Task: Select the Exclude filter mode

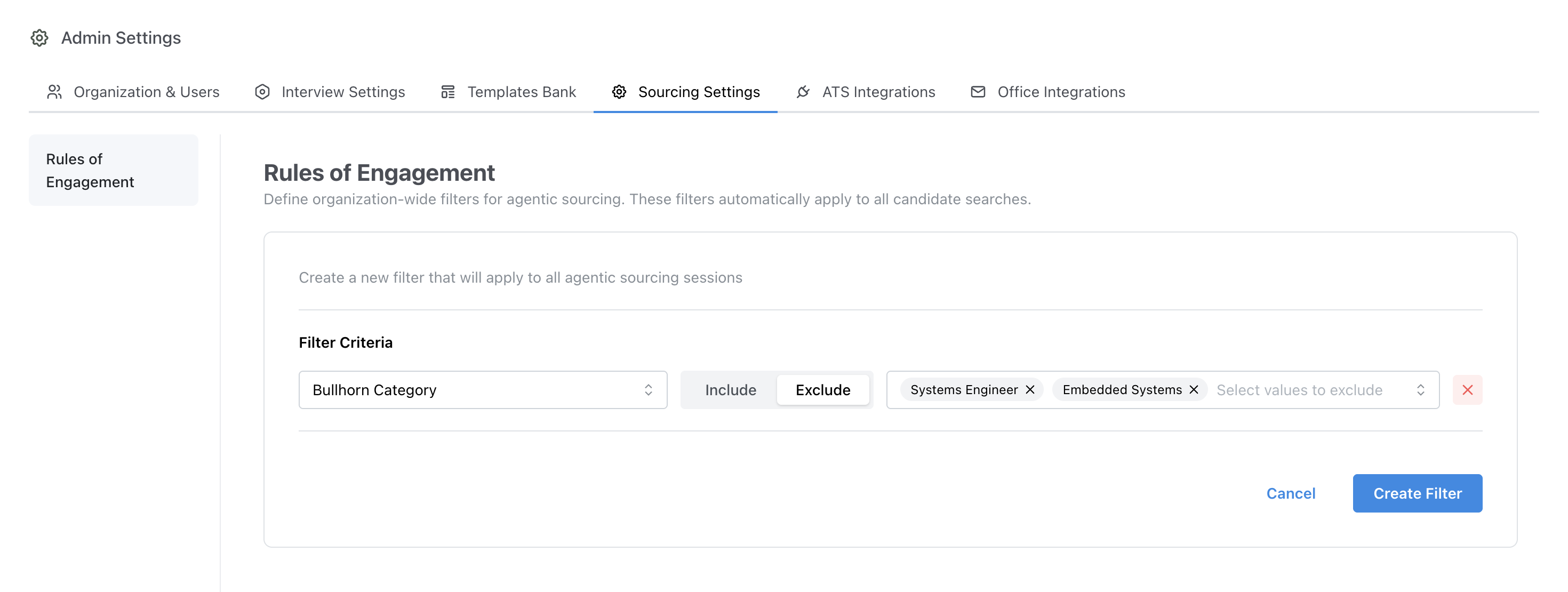Action: pos(822,390)
